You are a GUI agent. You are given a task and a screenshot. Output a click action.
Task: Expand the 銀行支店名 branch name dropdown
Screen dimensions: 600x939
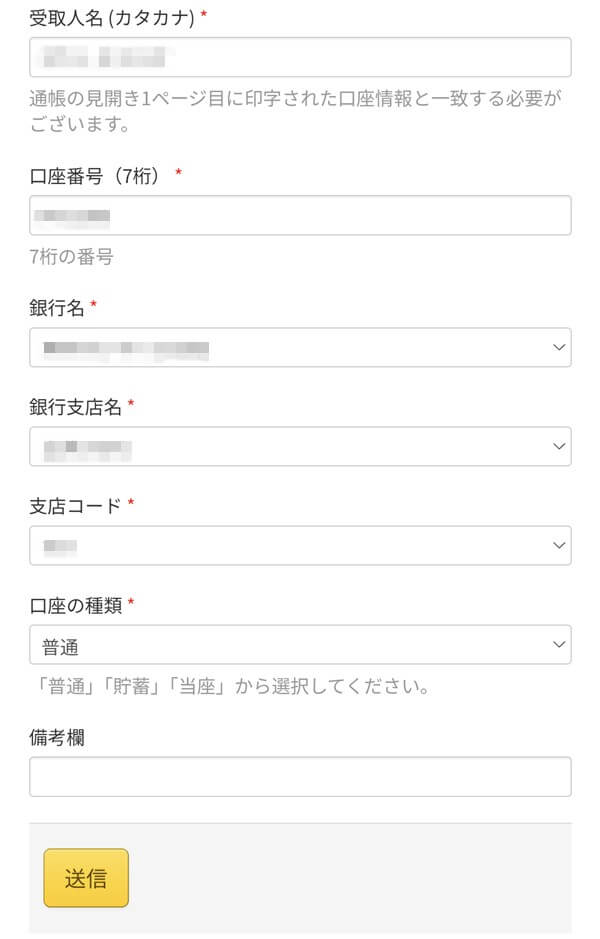point(300,446)
